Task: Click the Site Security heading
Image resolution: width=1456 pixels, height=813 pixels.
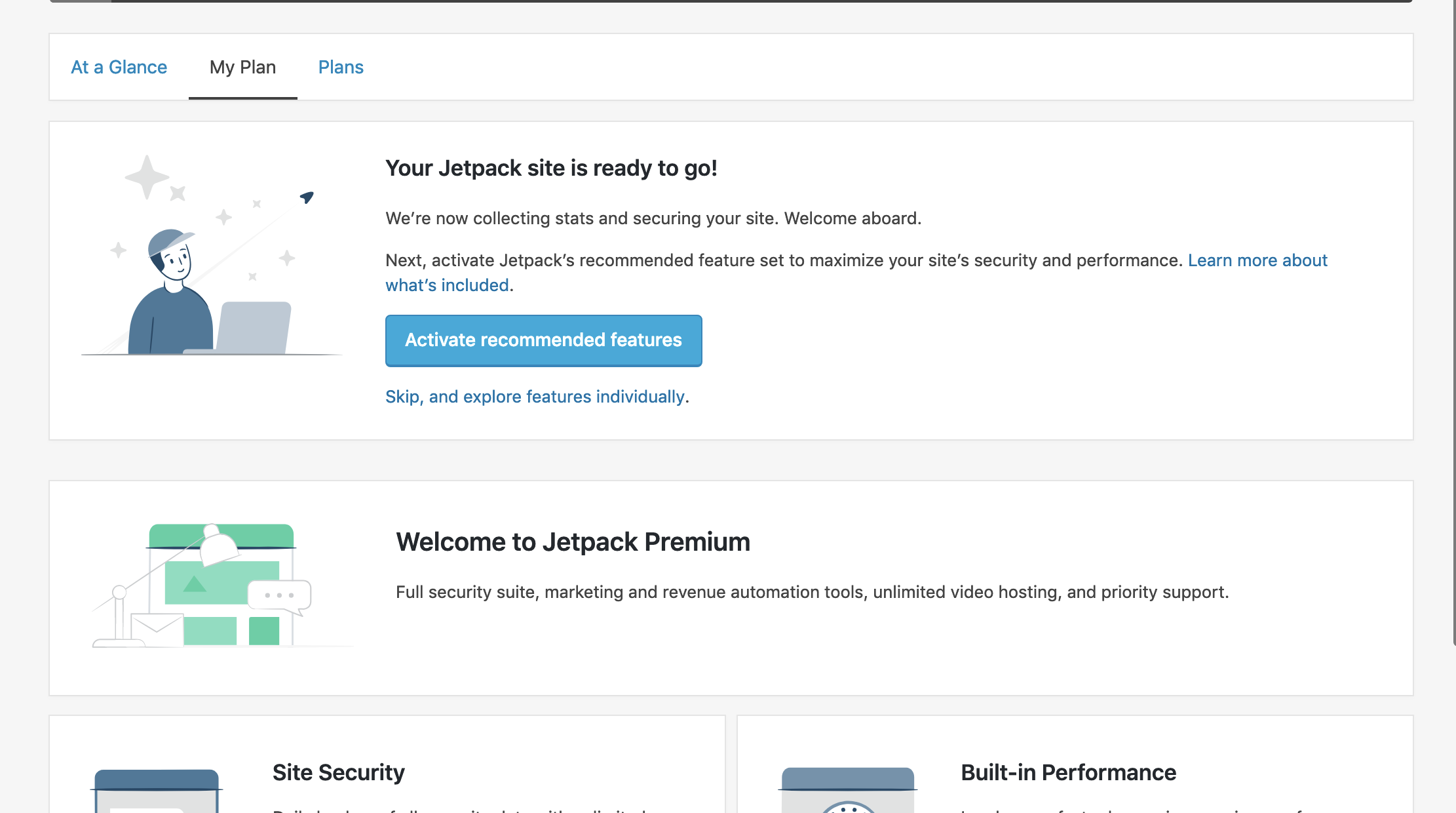Action: click(338, 772)
